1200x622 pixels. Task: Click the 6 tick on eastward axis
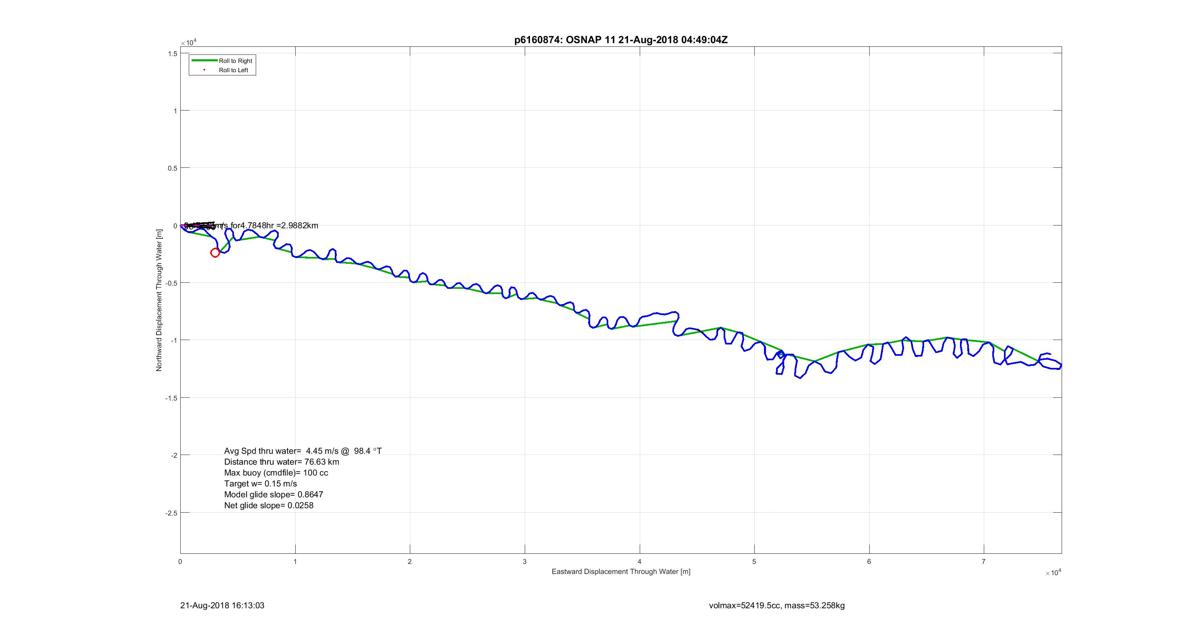point(870,562)
